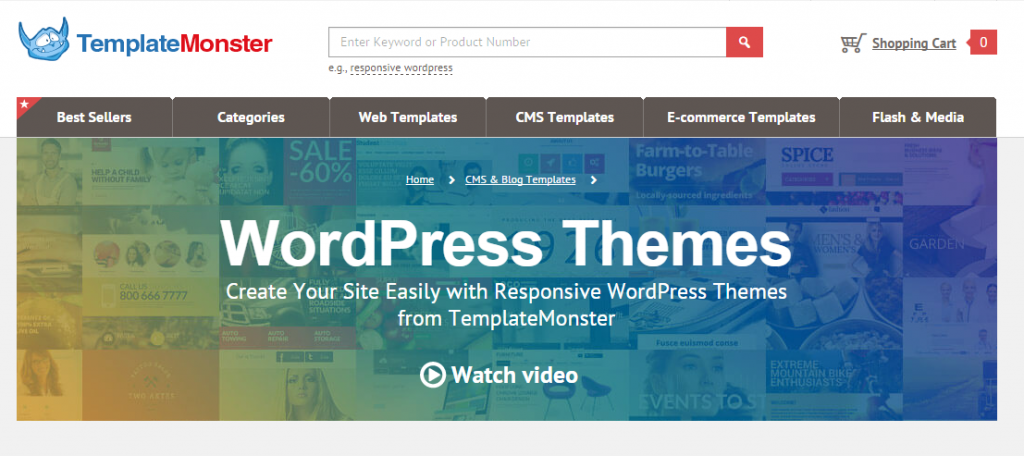The image size is (1024, 456).
Task: Open the Shopping Cart link
Action: (x=914, y=44)
